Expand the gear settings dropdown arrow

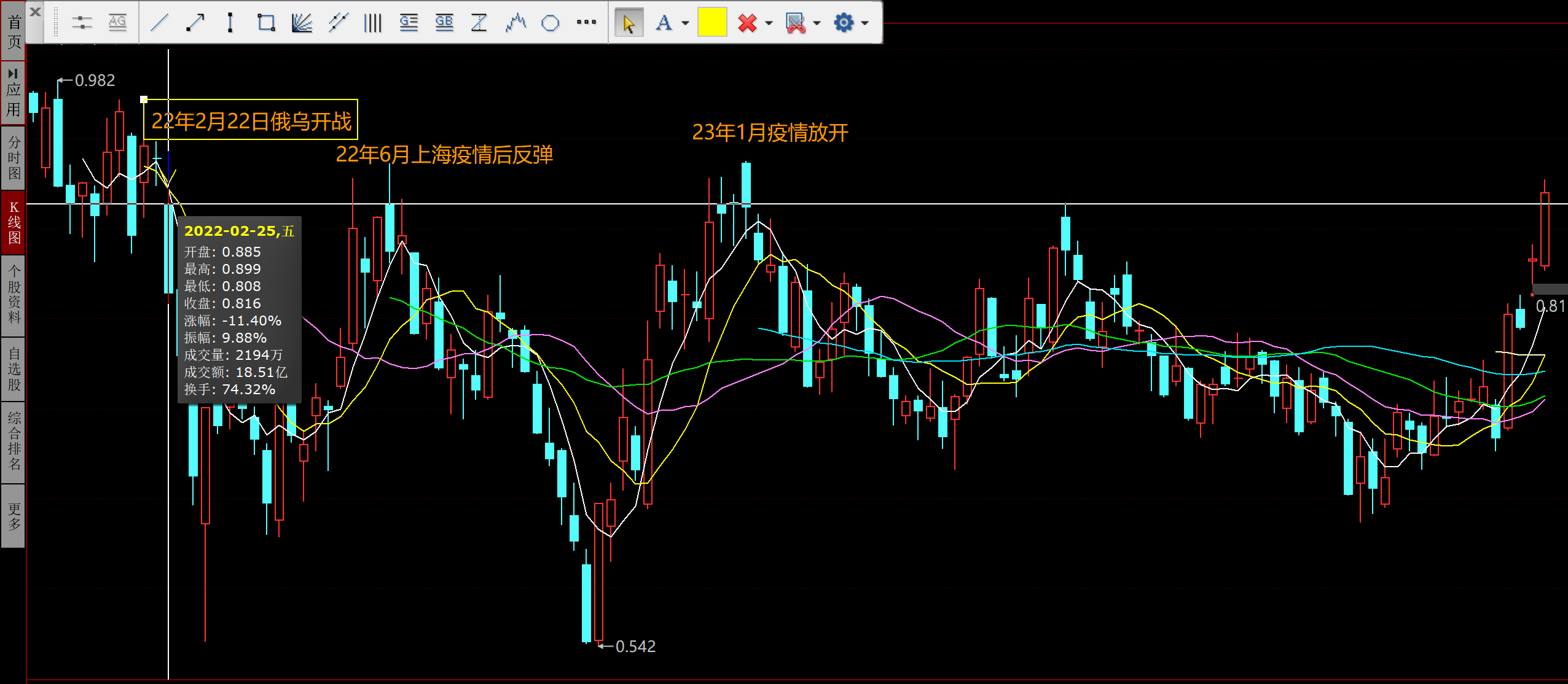click(x=865, y=23)
